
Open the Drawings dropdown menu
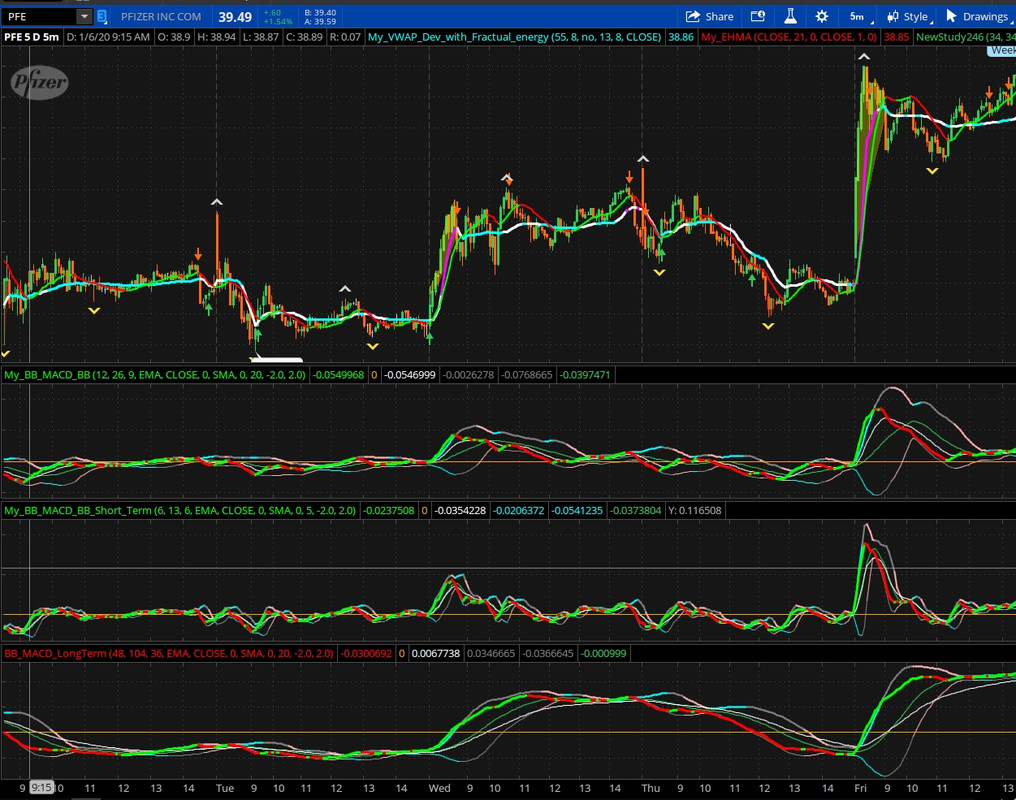coord(984,16)
